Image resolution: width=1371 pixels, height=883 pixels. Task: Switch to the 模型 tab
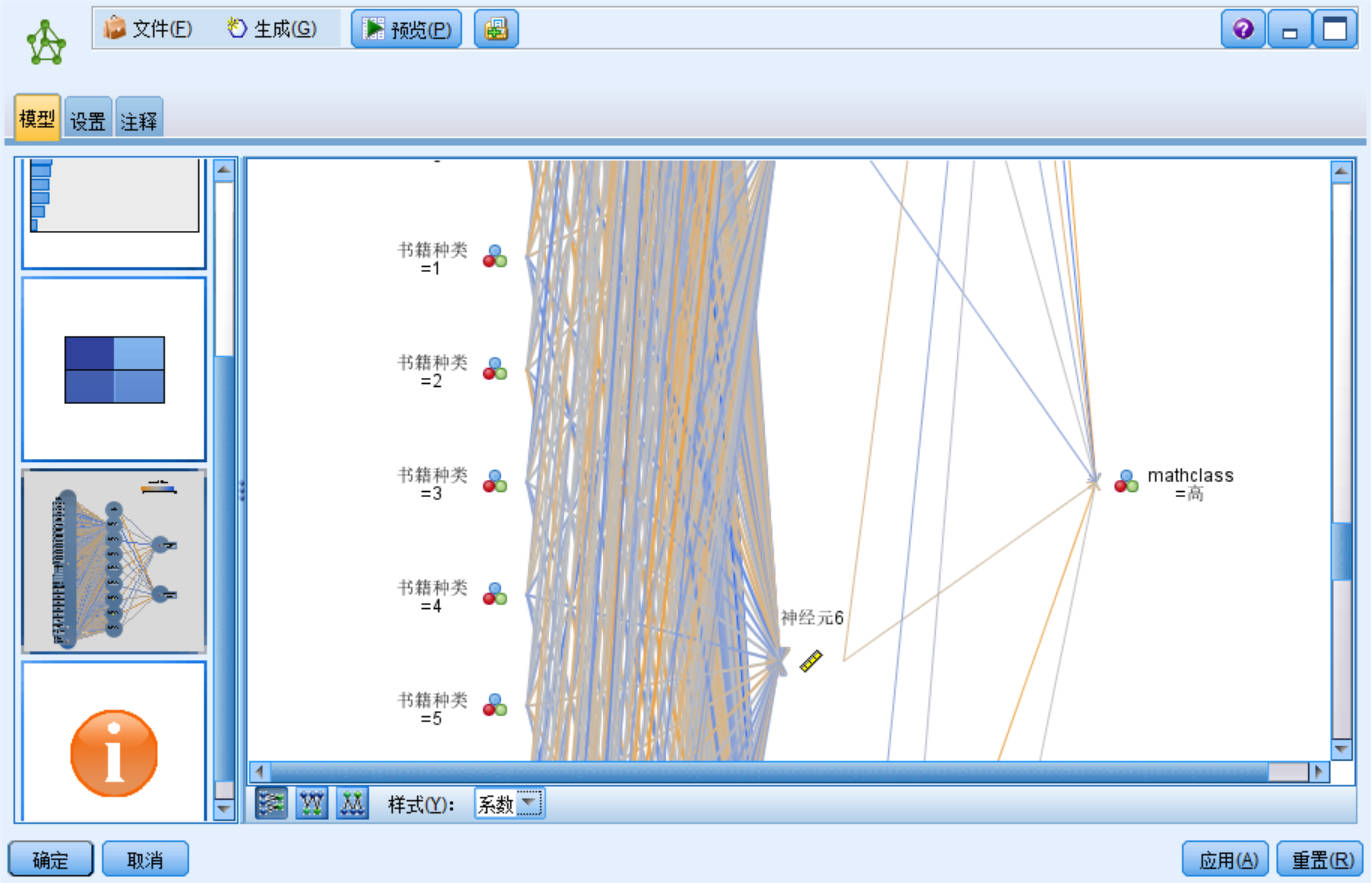[37, 119]
